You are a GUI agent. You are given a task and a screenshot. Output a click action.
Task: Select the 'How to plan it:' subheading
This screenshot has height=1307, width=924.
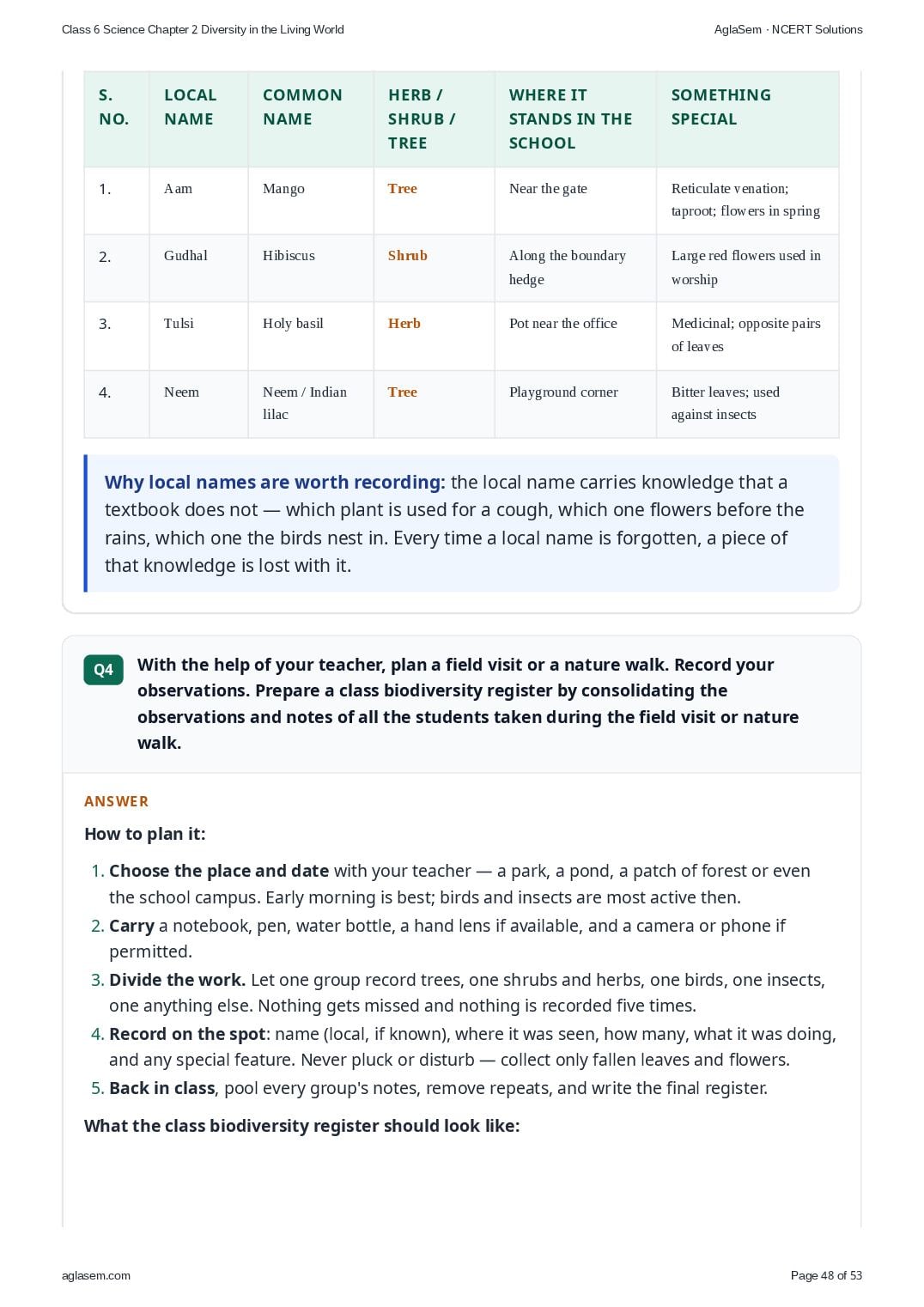click(x=145, y=834)
